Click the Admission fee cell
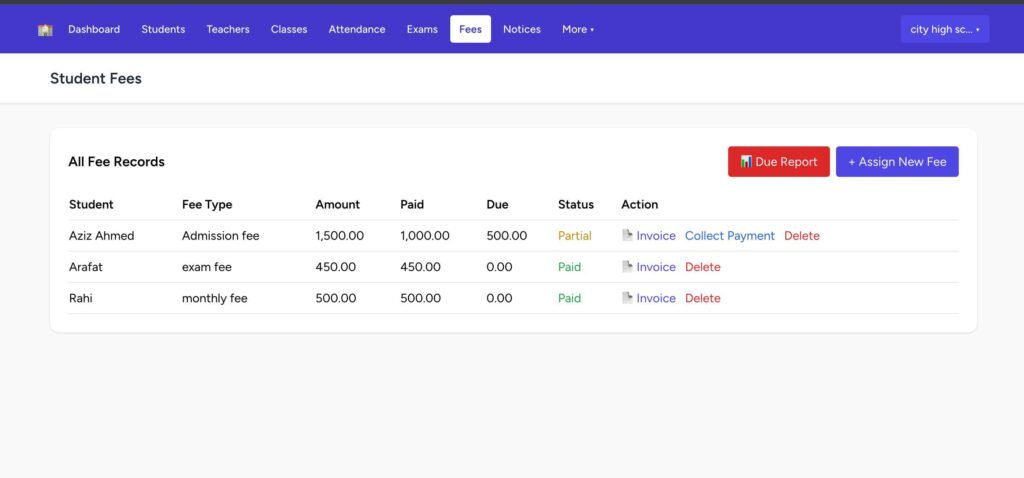This screenshot has width=1024, height=478. (220, 236)
